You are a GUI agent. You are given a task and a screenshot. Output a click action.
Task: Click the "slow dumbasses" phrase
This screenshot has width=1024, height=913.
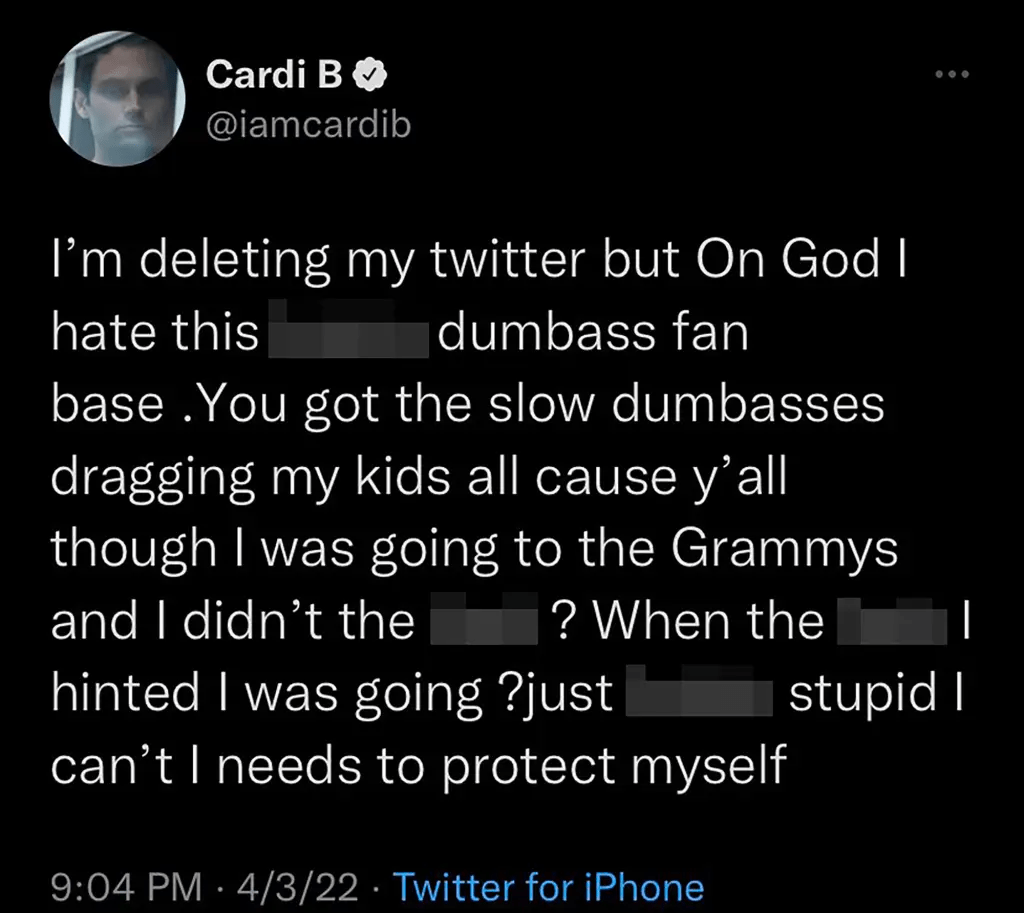point(686,404)
